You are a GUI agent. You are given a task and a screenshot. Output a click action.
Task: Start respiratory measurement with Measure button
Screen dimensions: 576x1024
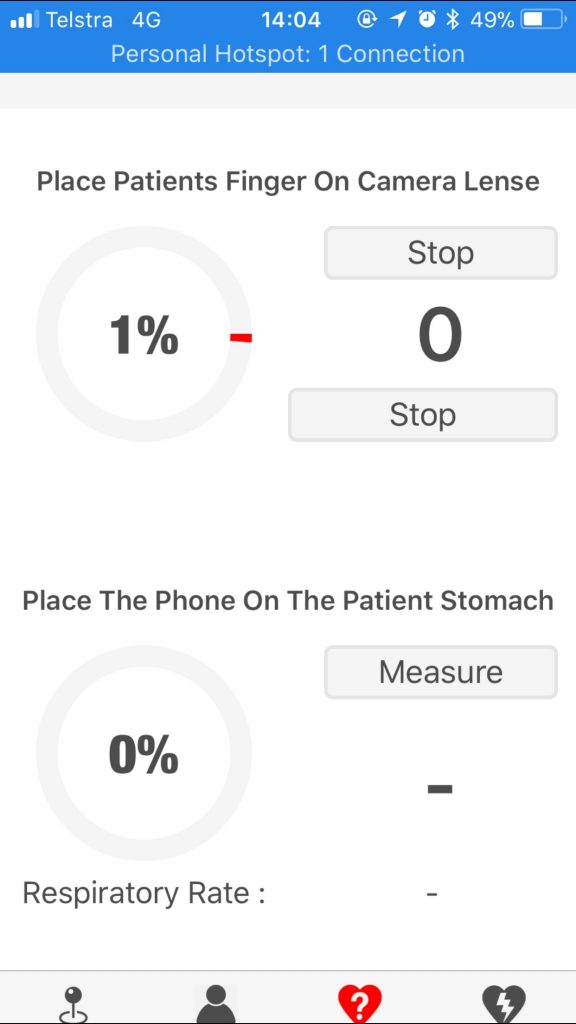[441, 672]
